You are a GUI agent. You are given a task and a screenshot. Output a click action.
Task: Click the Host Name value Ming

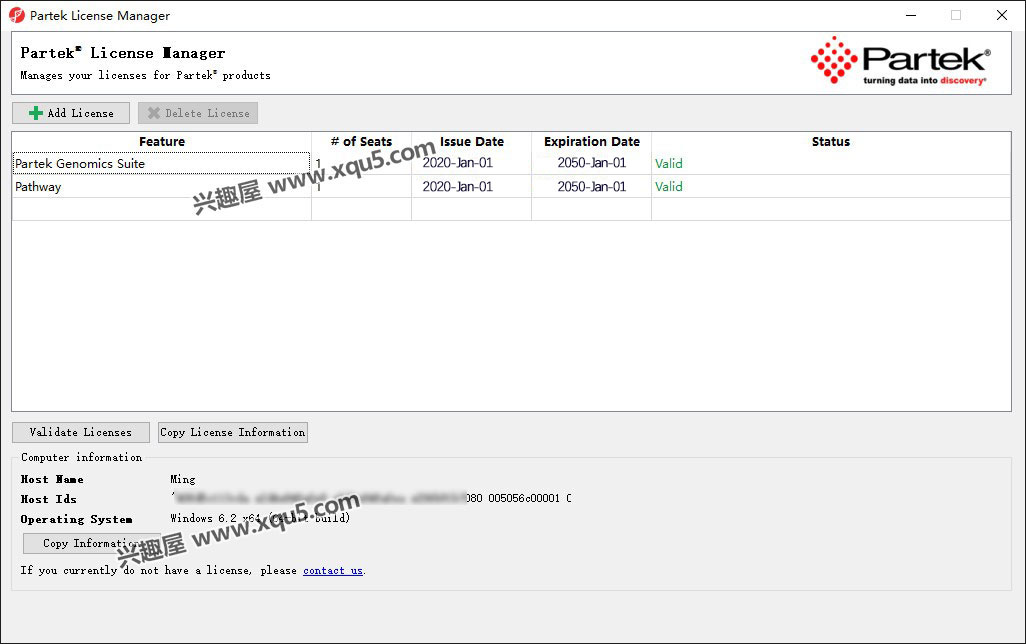point(183,479)
